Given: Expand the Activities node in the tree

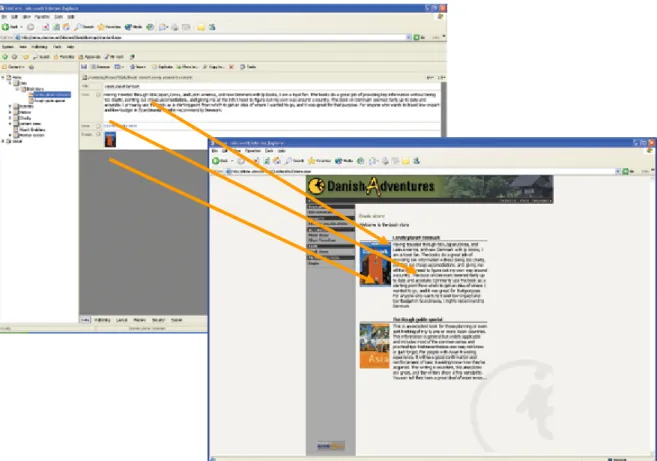Looking at the screenshot, I should coord(10,106).
